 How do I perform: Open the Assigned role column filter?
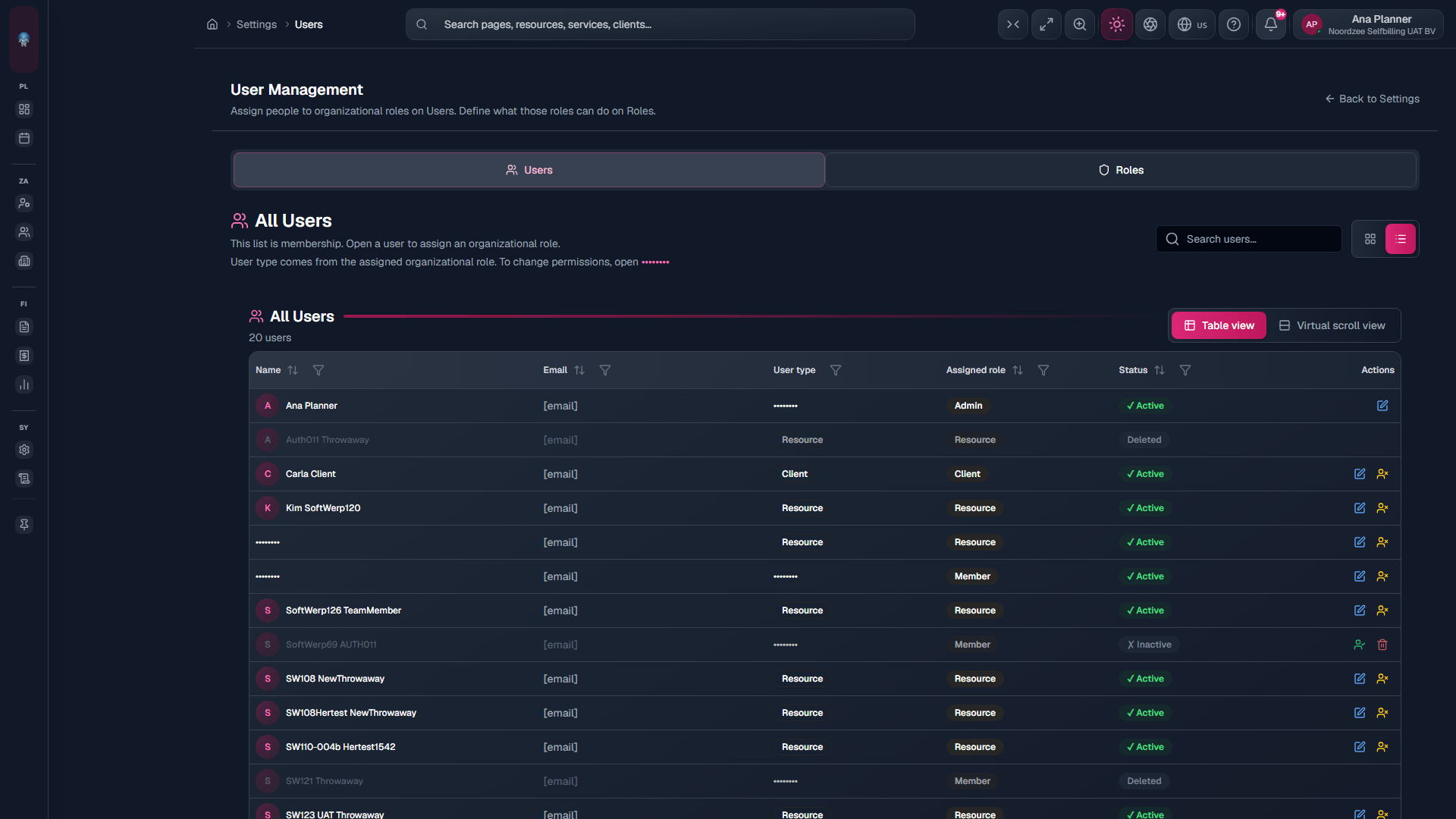pyautogui.click(x=1043, y=370)
